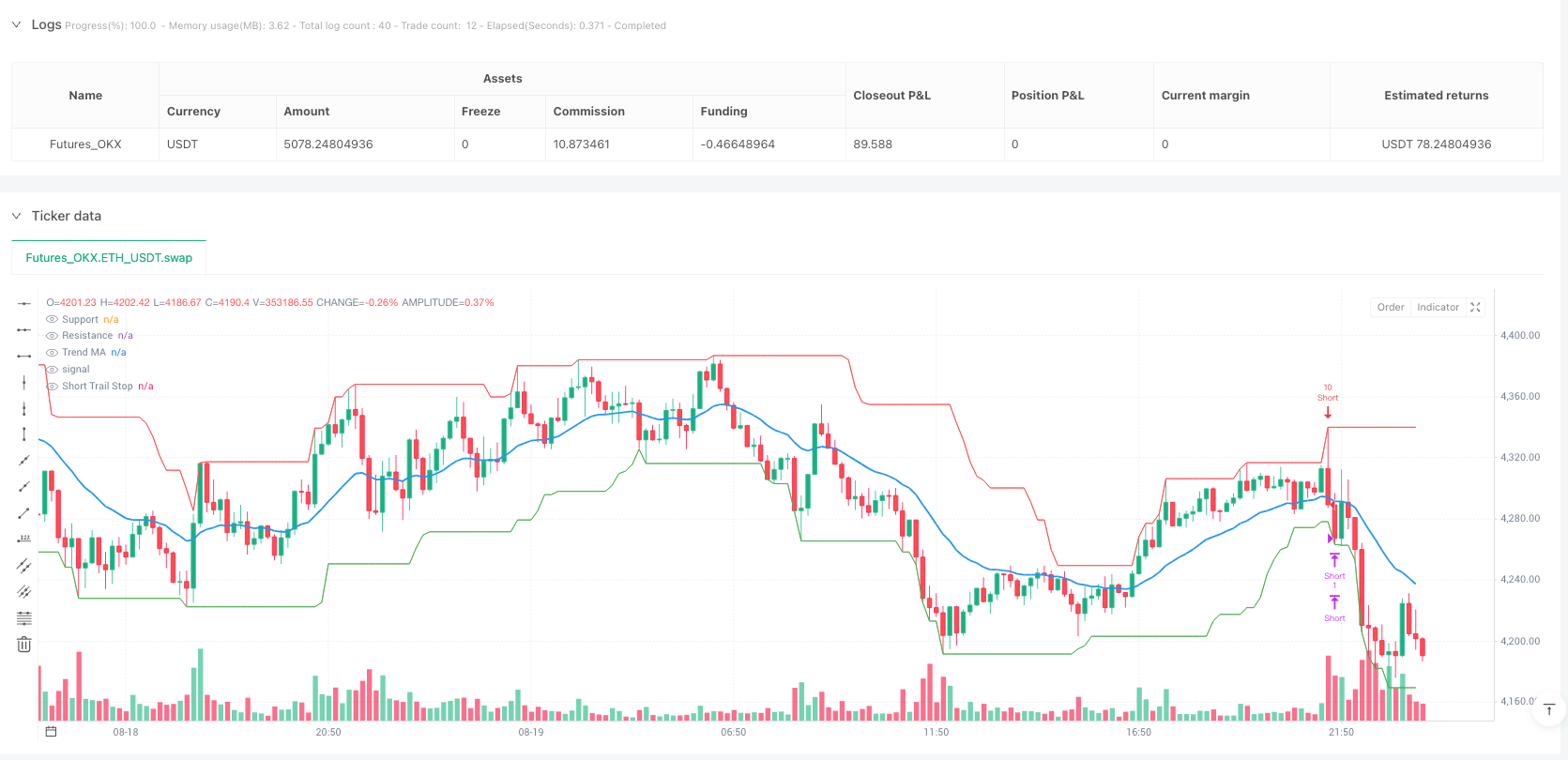Click the Order button on chart
The width and height of the screenshot is (1568, 760).
[1391, 308]
